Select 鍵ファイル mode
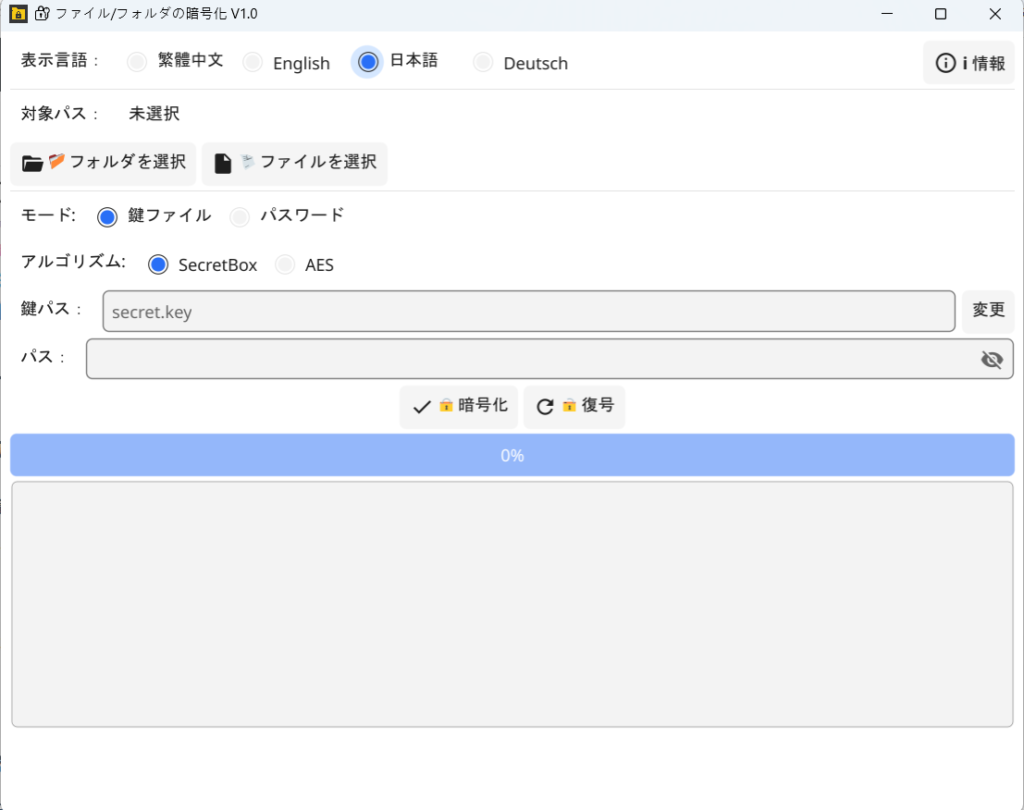This screenshot has height=810, width=1024. [108, 216]
